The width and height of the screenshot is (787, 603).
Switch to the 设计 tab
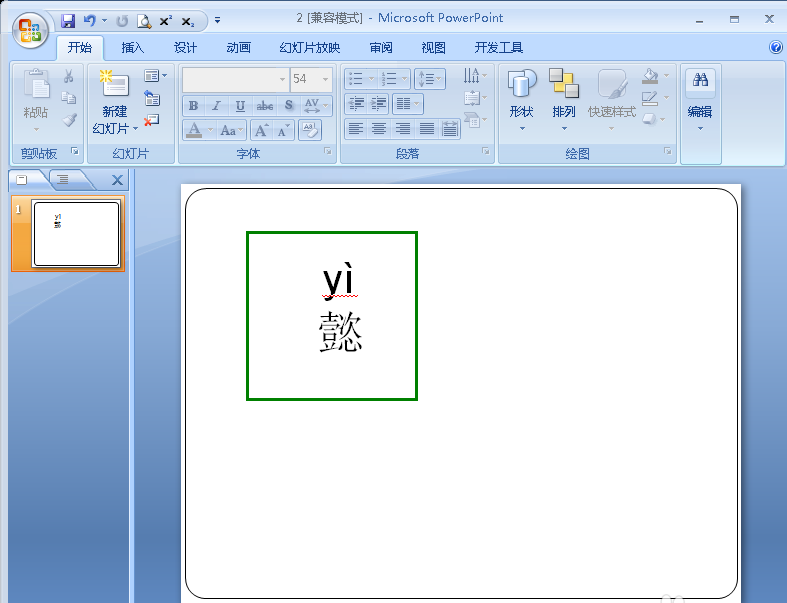point(185,48)
